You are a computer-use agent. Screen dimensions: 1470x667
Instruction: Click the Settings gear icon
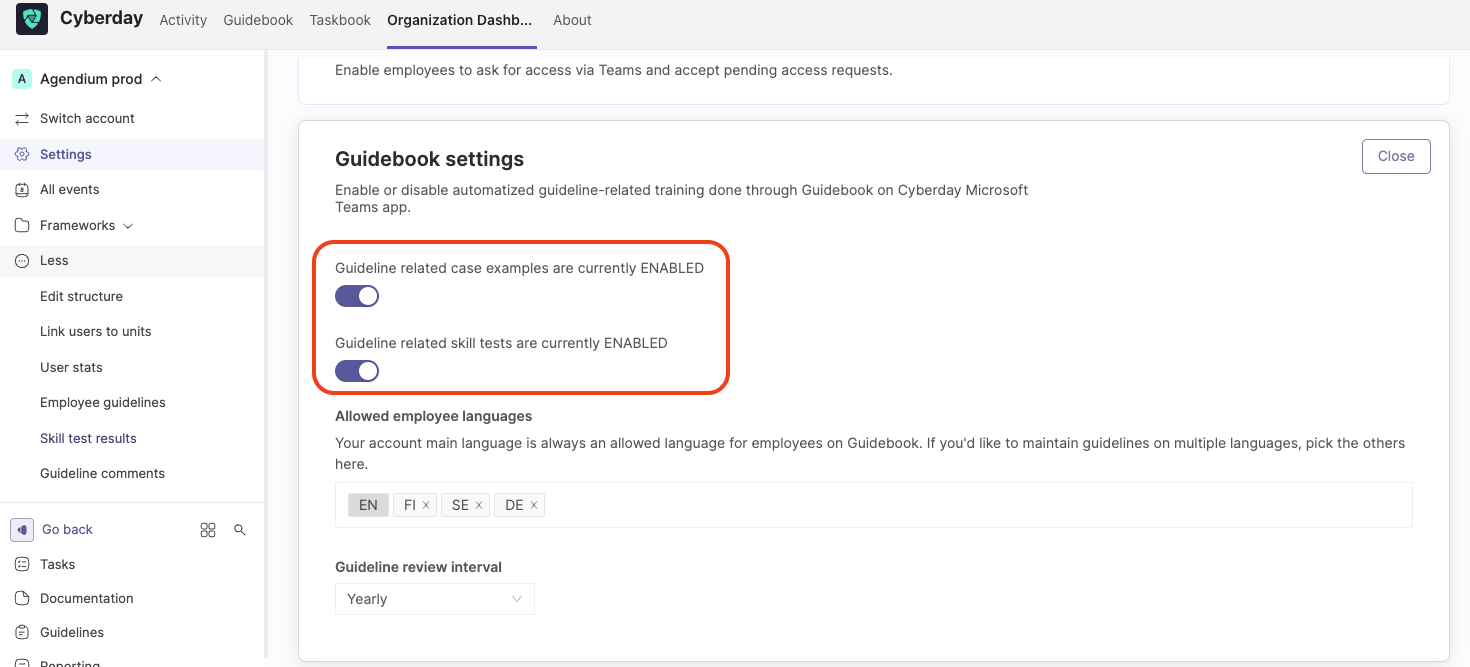coord(22,154)
